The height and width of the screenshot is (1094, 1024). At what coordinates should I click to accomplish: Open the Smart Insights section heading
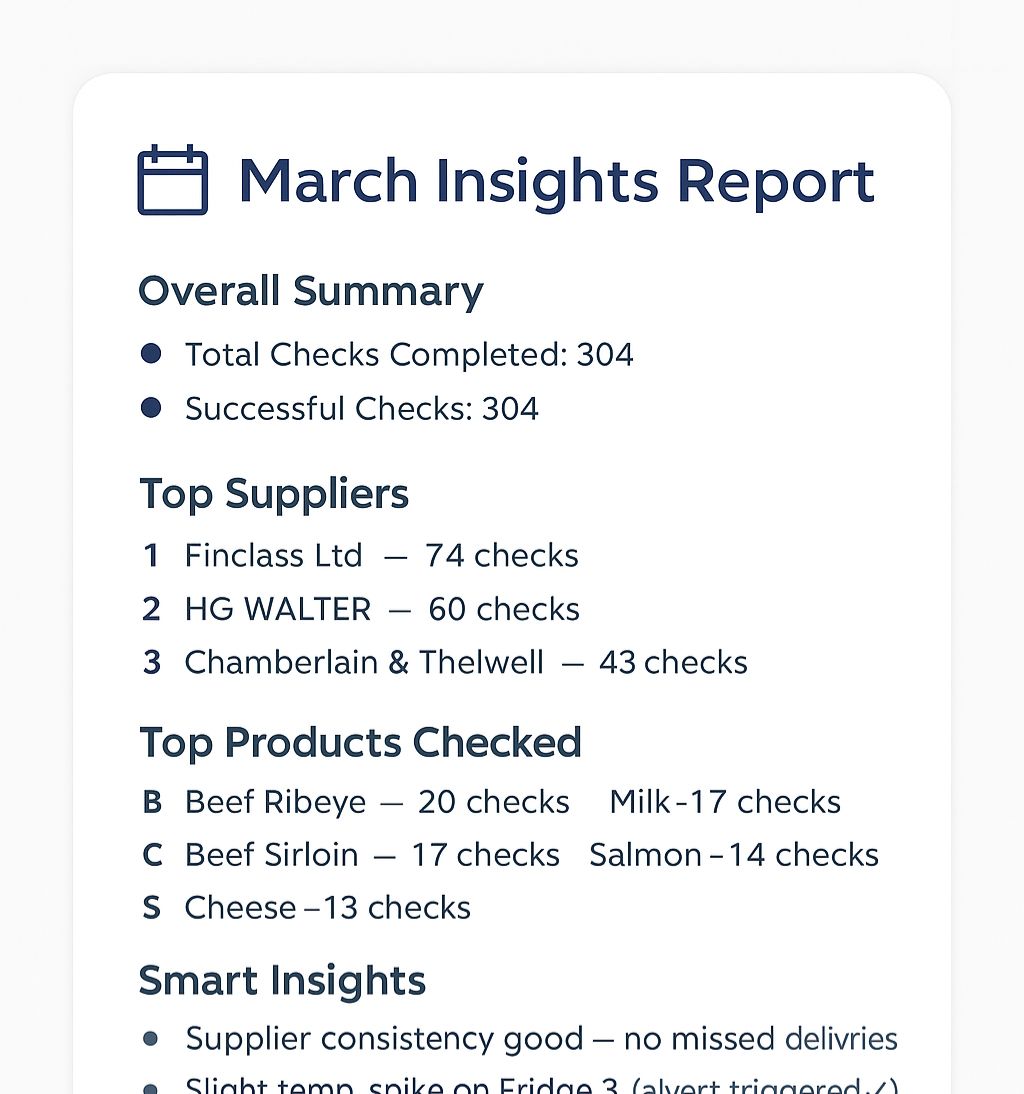(282, 982)
